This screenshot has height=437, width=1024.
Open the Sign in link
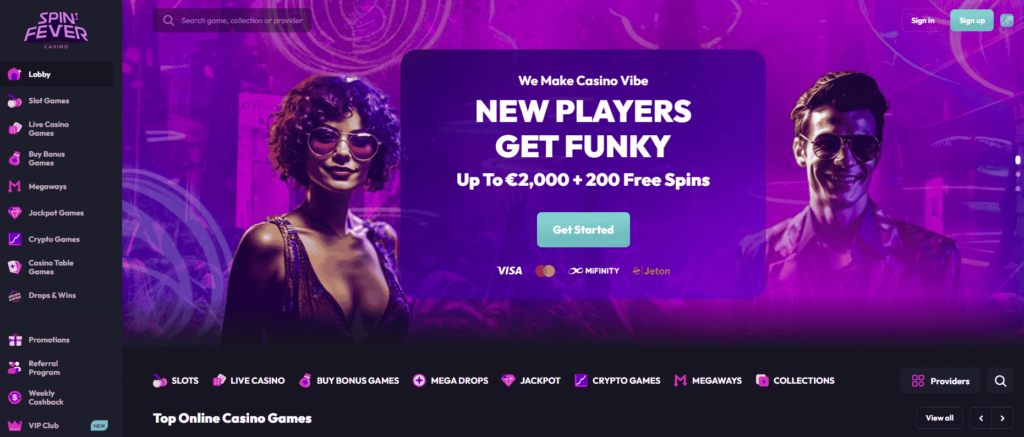923,20
